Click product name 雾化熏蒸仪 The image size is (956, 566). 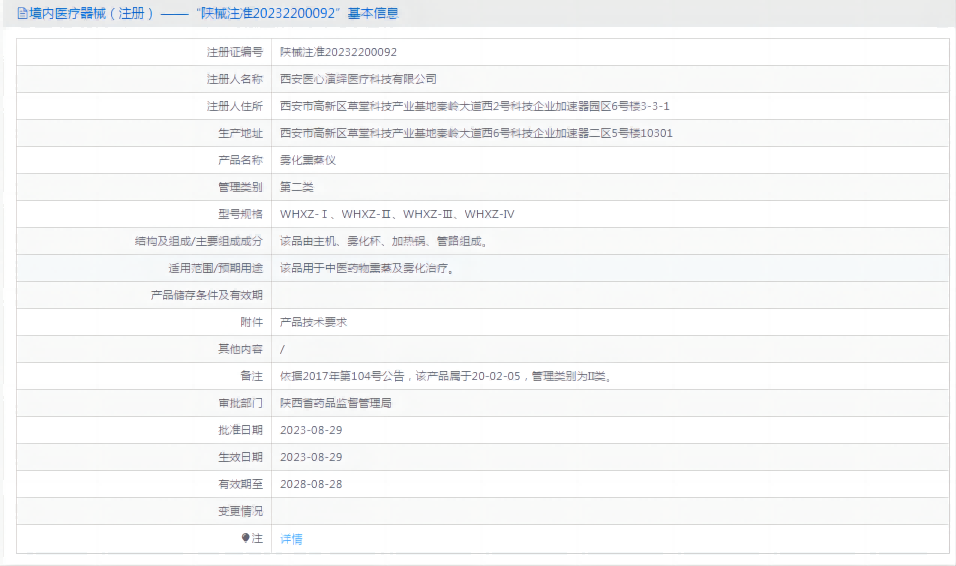(308, 160)
